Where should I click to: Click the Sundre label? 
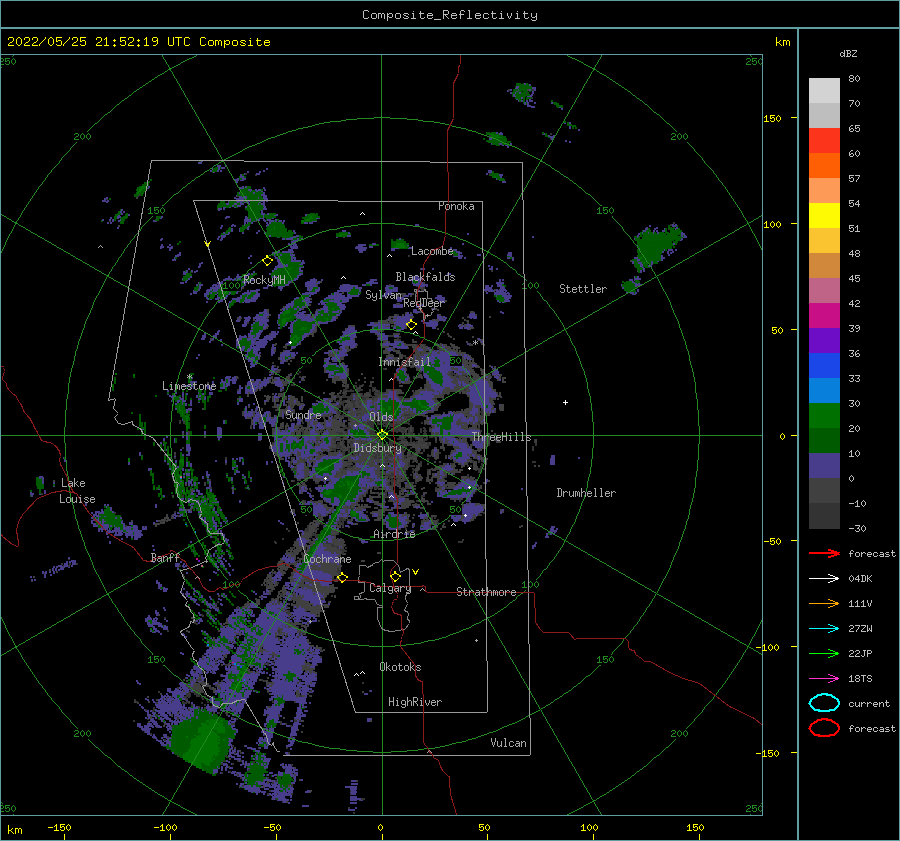click(303, 414)
